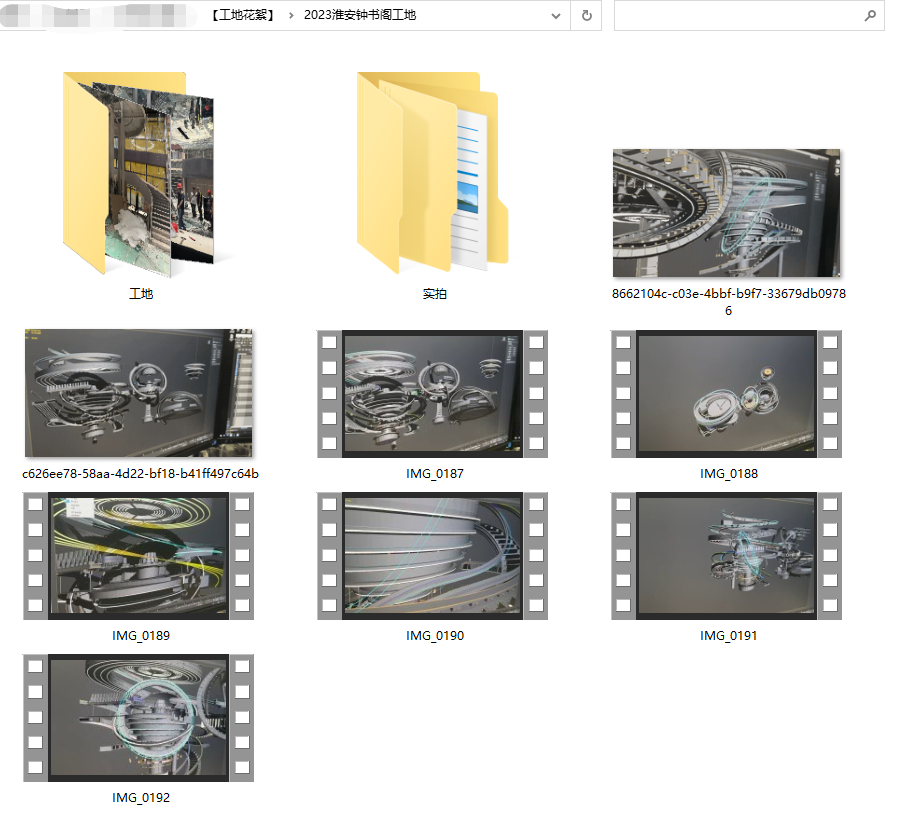The width and height of the screenshot is (897, 823).
Task: Select the IMG_0189 video file
Action: pos(140,556)
